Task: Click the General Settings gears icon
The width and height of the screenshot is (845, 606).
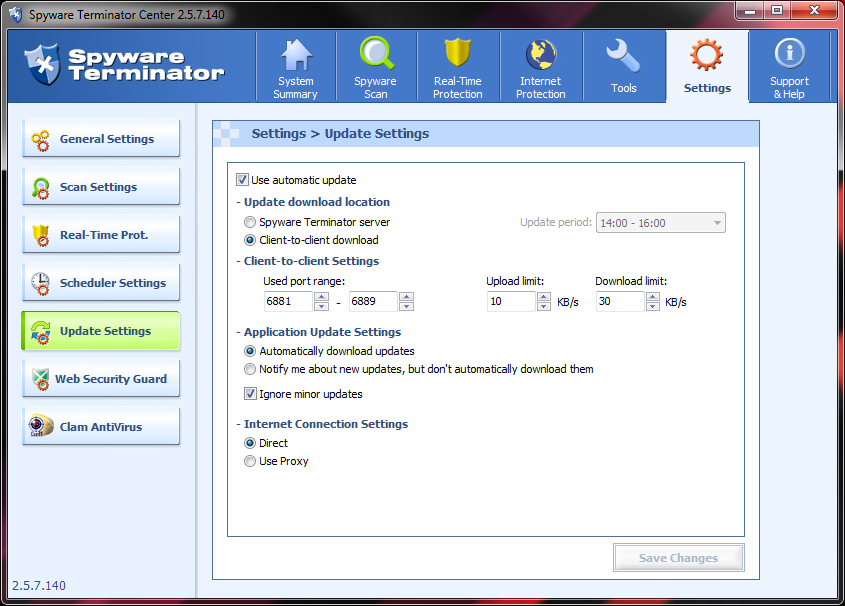Action: point(40,140)
